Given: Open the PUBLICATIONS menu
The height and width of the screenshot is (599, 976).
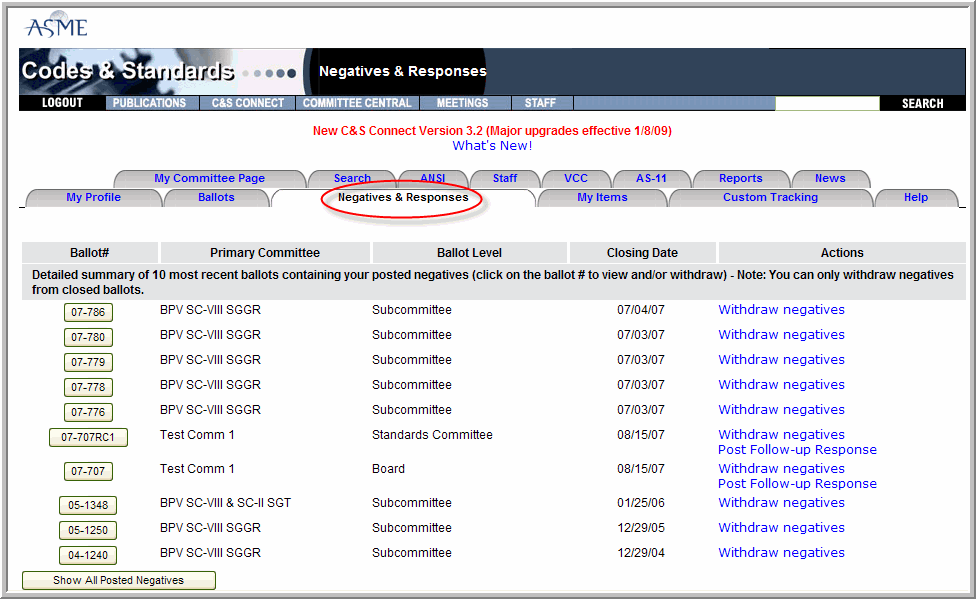Looking at the screenshot, I should [149, 103].
